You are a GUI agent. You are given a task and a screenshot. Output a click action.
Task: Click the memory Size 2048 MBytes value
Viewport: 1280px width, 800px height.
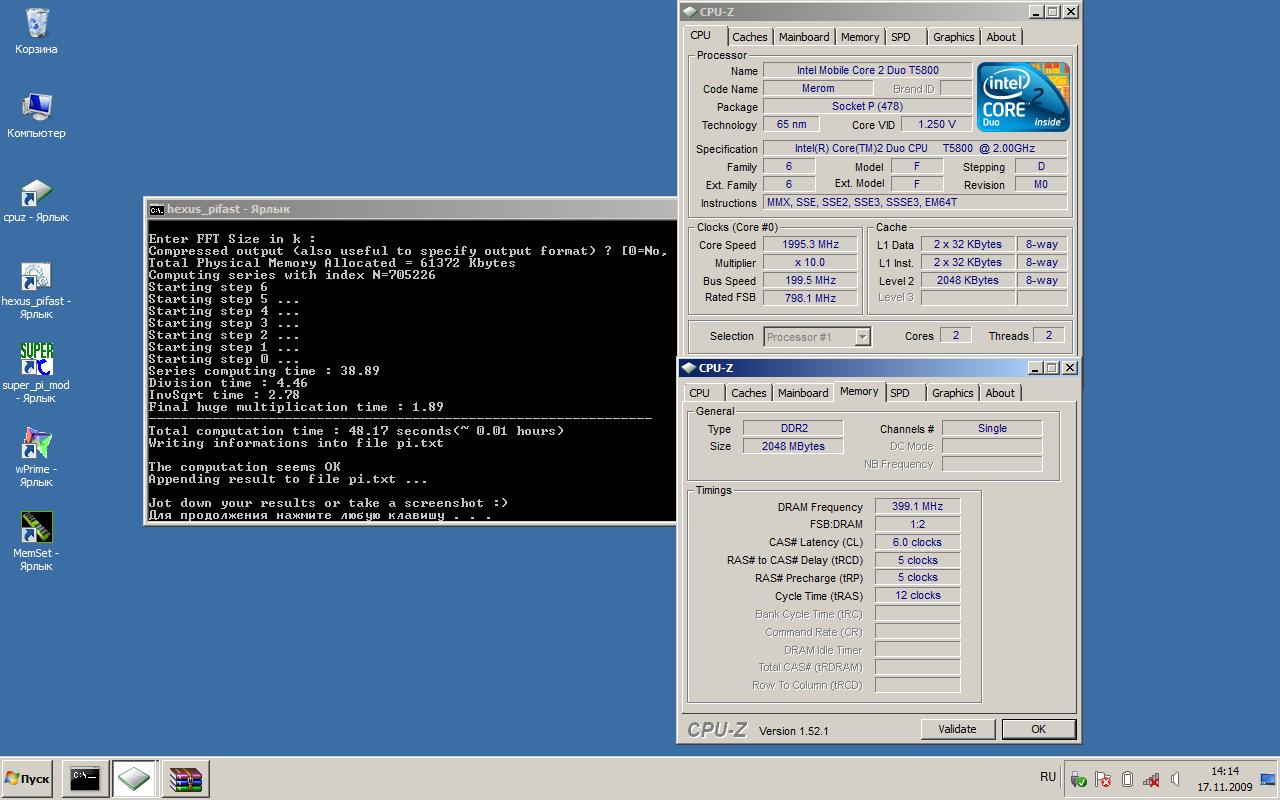click(x=794, y=446)
